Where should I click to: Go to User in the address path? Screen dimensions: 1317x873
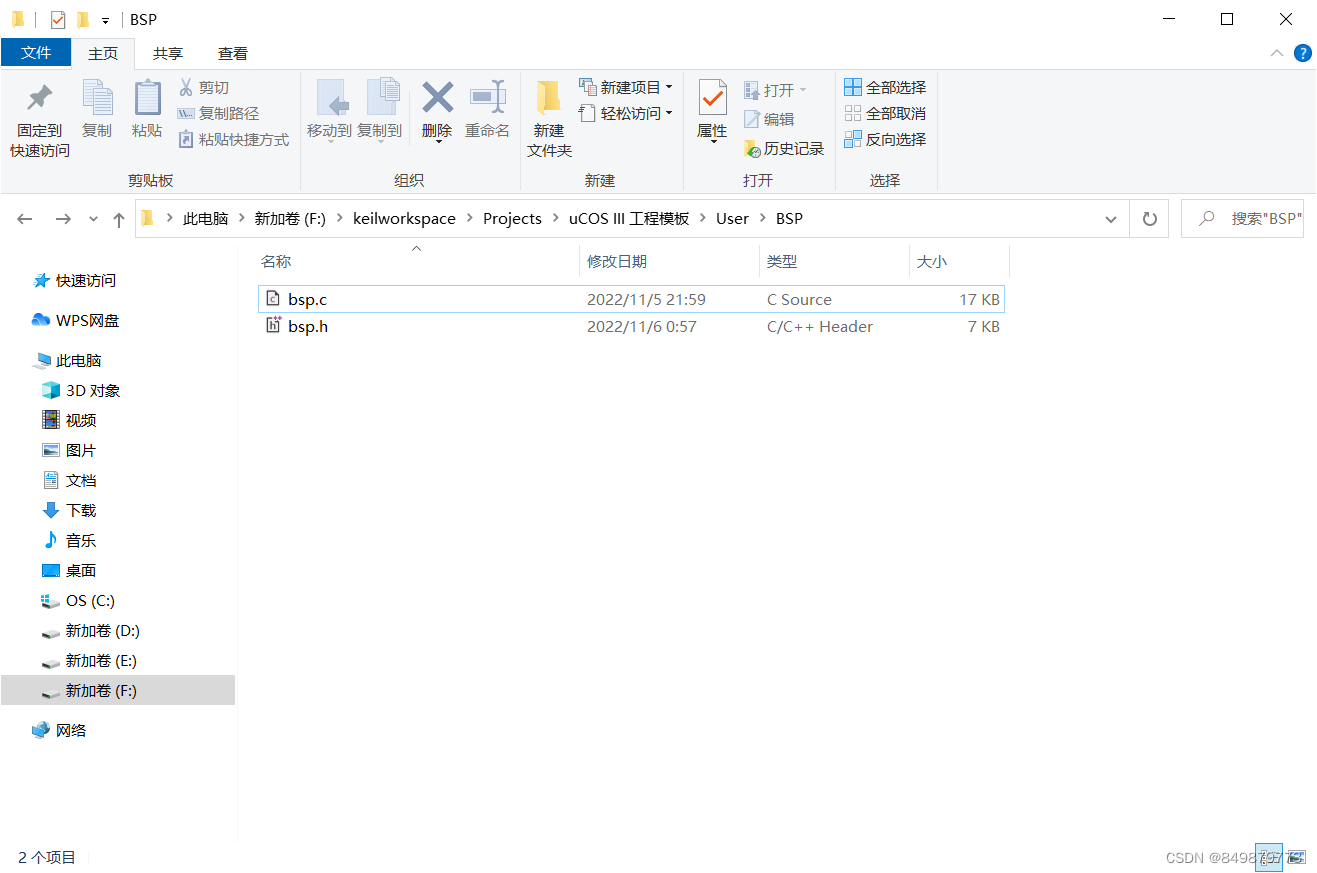point(732,219)
